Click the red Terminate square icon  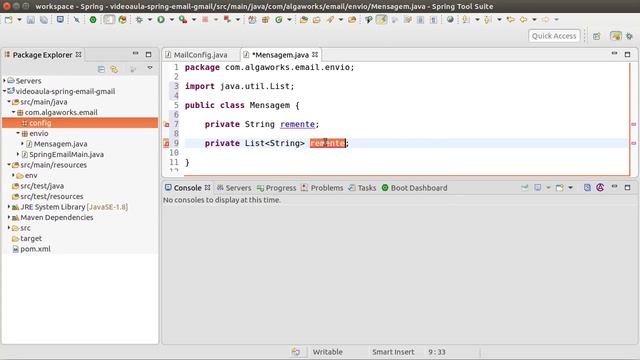click(x=205, y=20)
